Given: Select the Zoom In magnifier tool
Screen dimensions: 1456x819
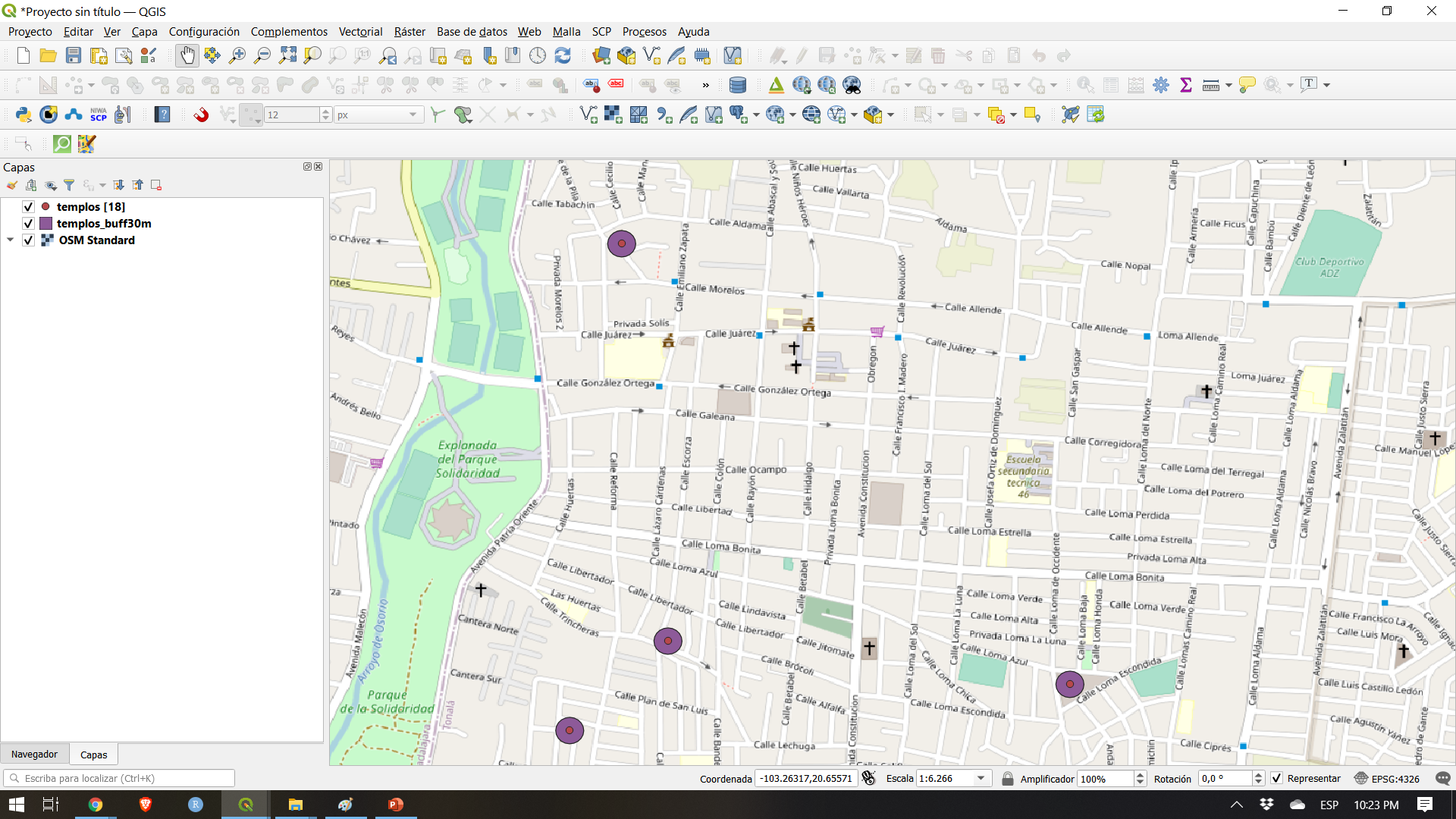Looking at the screenshot, I should point(237,55).
